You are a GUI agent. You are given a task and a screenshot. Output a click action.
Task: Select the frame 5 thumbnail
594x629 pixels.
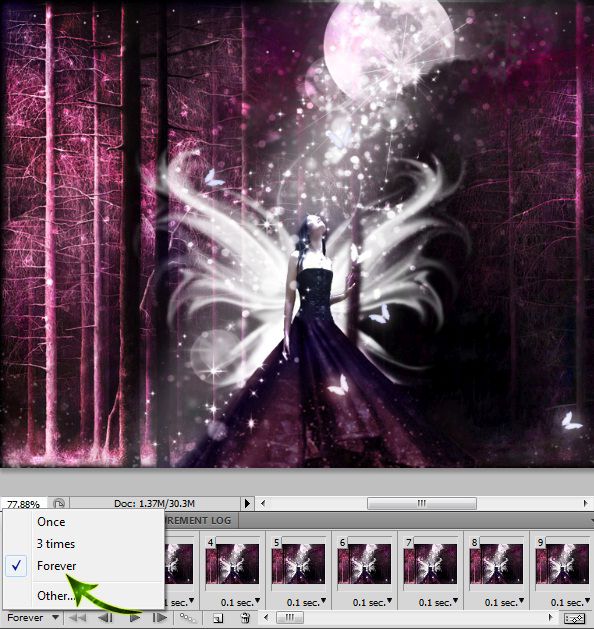pos(298,564)
